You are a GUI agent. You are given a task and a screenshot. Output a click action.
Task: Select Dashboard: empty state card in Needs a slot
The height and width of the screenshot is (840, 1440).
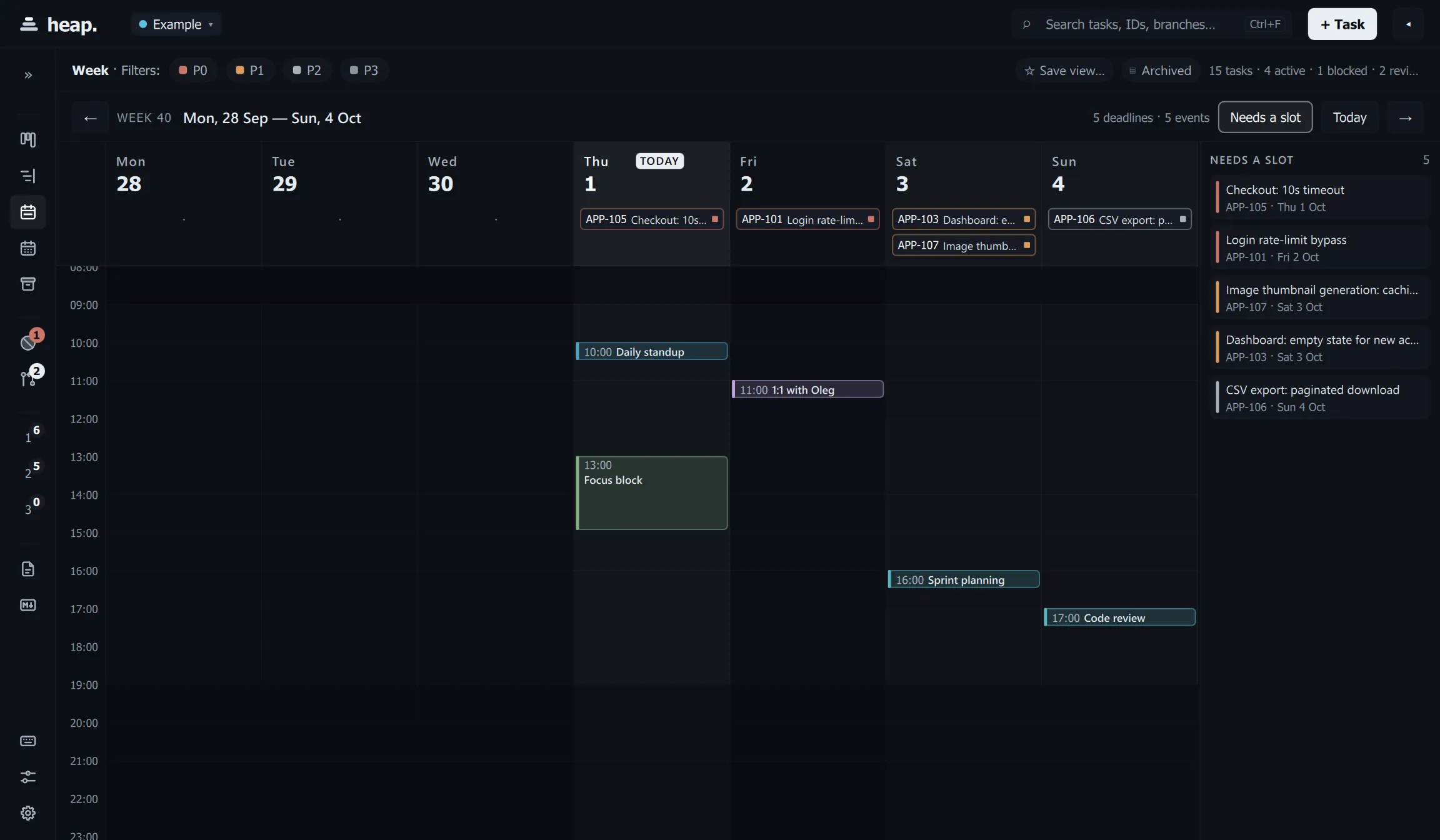(x=1320, y=347)
